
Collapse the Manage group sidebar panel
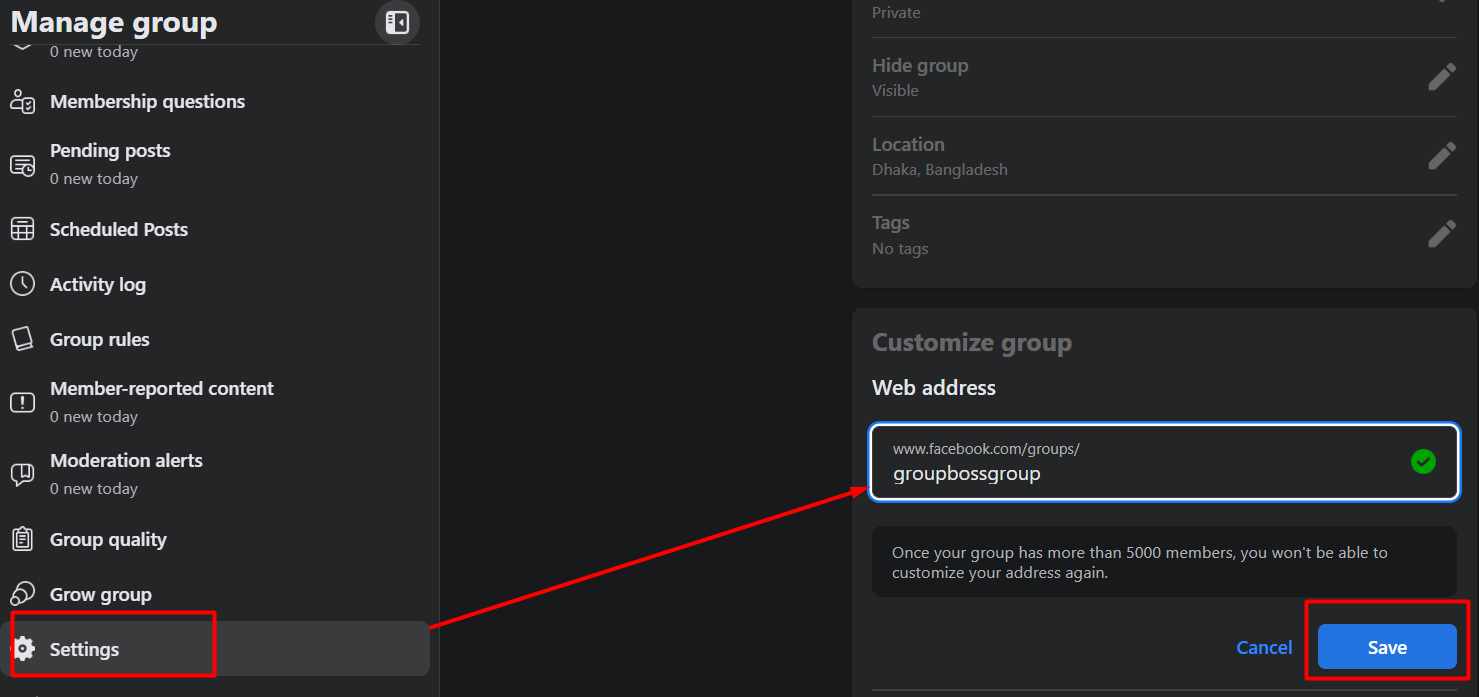click(x=397, y=22)
